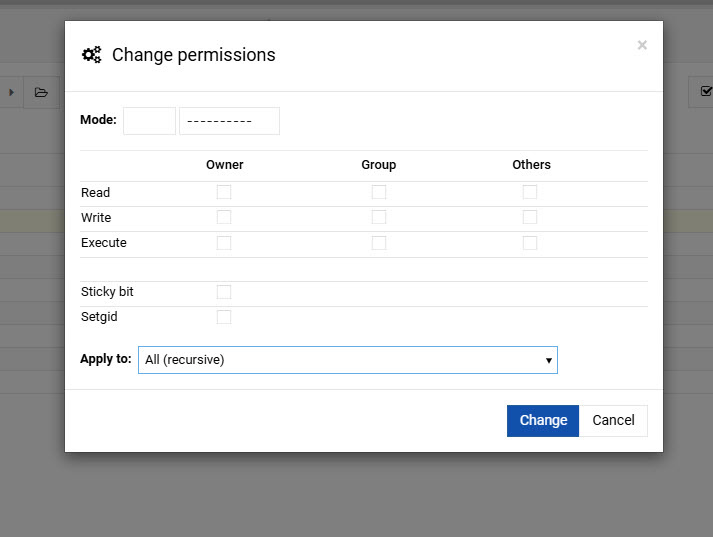Viewport: 713px width, 537px height.
Task: Click the Execute row label
Action: tap(104, 242)
